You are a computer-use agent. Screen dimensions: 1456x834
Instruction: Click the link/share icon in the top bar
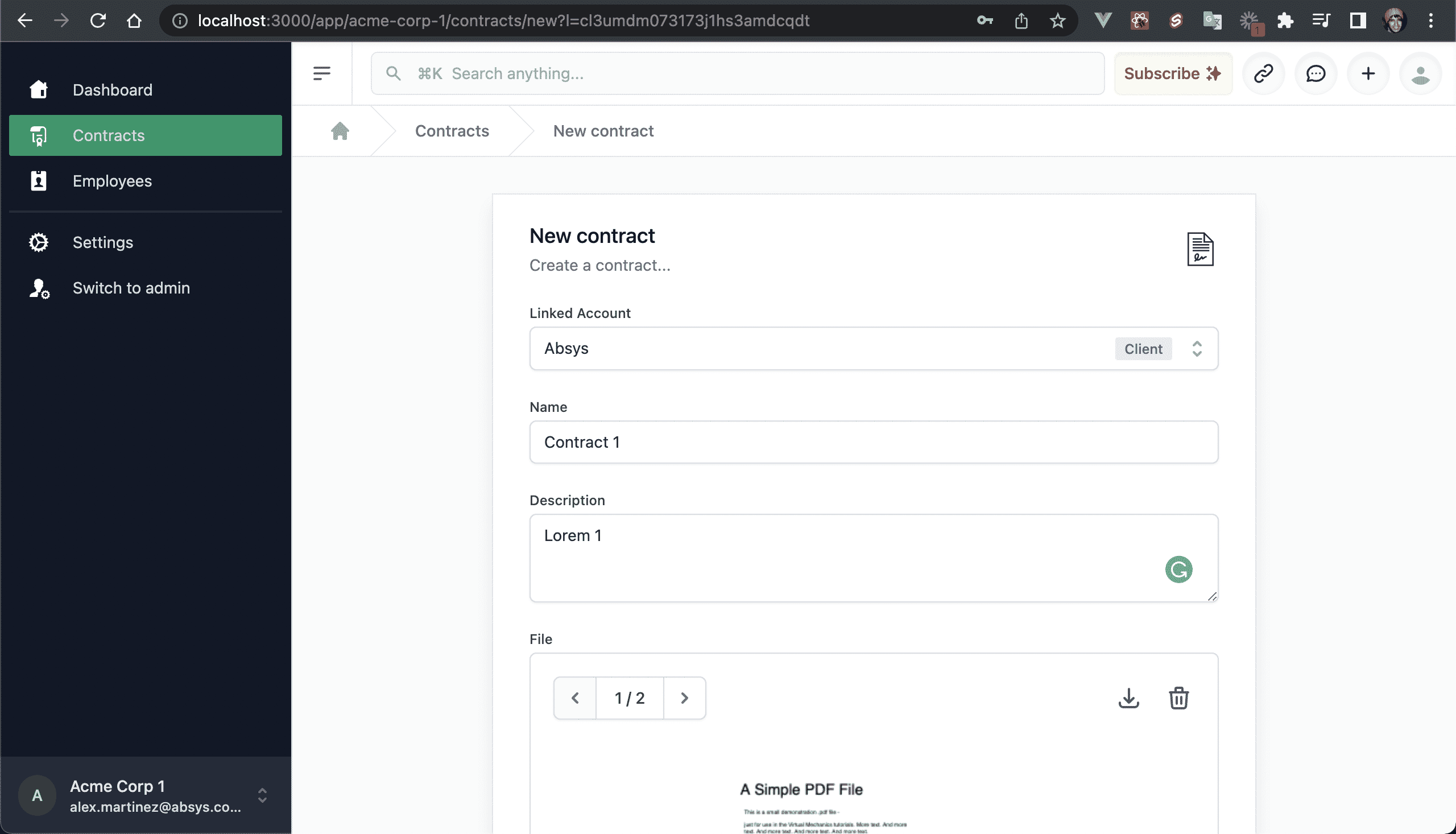tap(1263, 73)
